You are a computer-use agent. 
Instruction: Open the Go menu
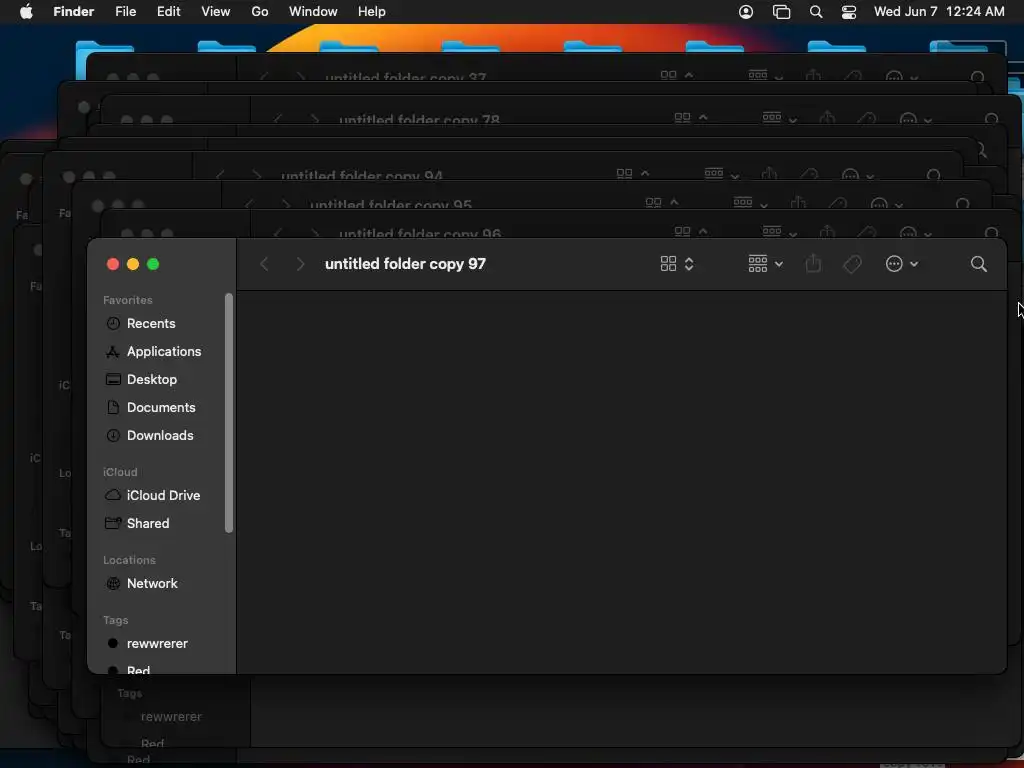260,11
